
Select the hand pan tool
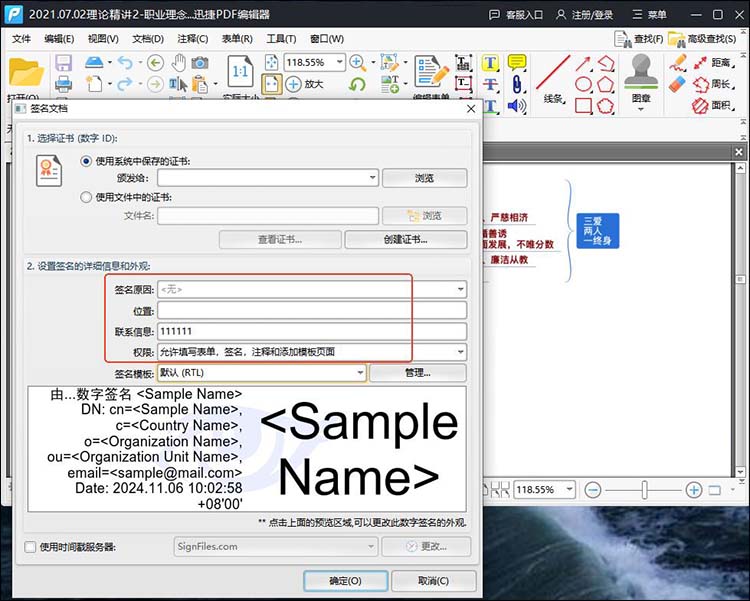point(179,63)
